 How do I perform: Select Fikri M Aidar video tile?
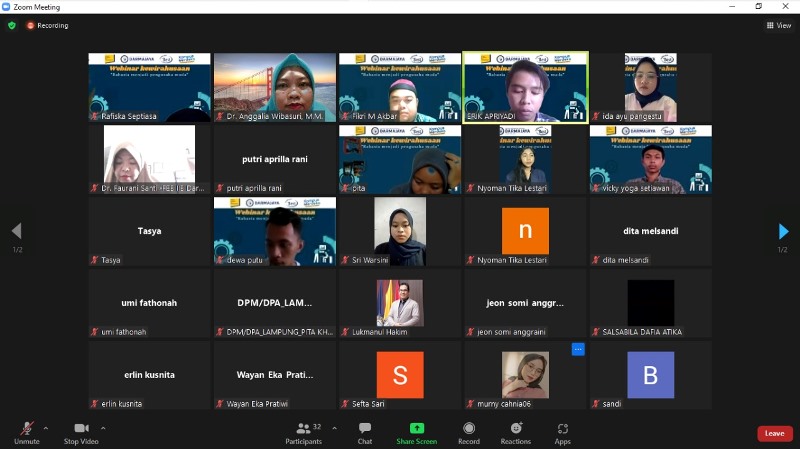(x=400, y=87)
